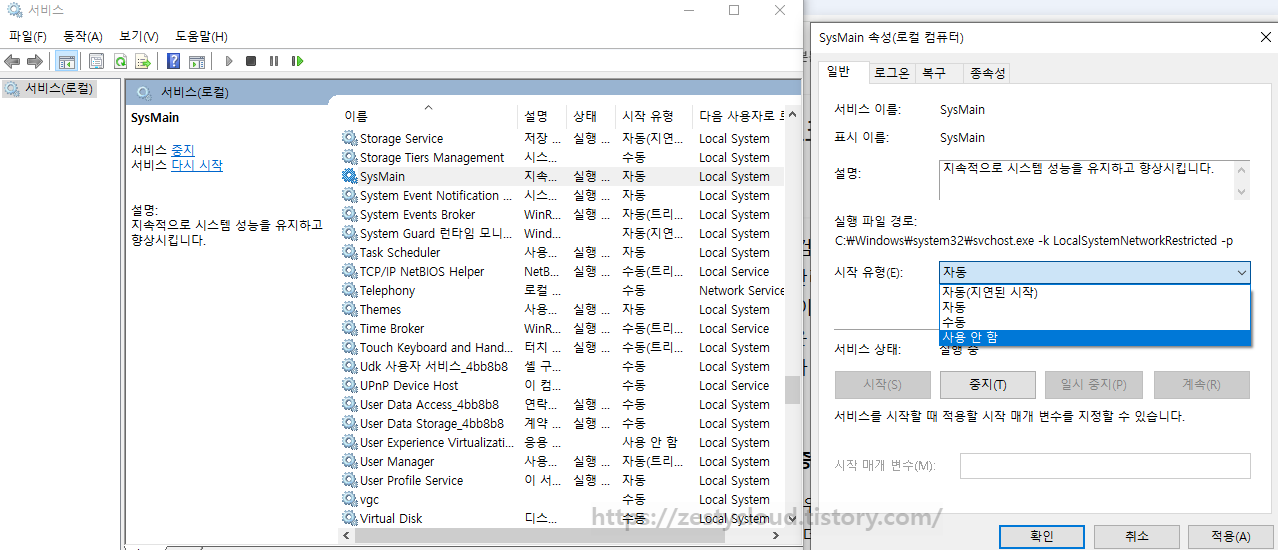Click the Start Service play icon
1278x550 pixels.
(229, 61)
